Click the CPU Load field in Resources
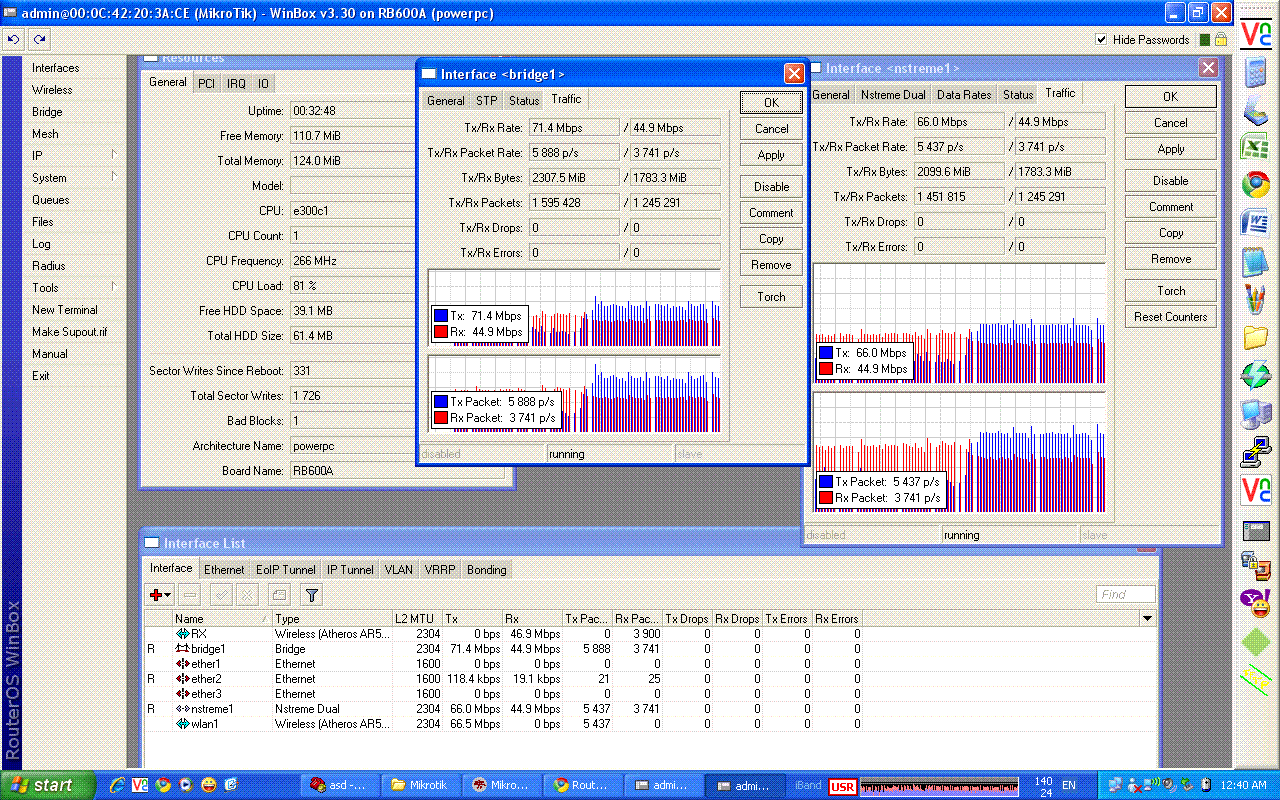This screenshot has height=800, width=1280. 350,286
